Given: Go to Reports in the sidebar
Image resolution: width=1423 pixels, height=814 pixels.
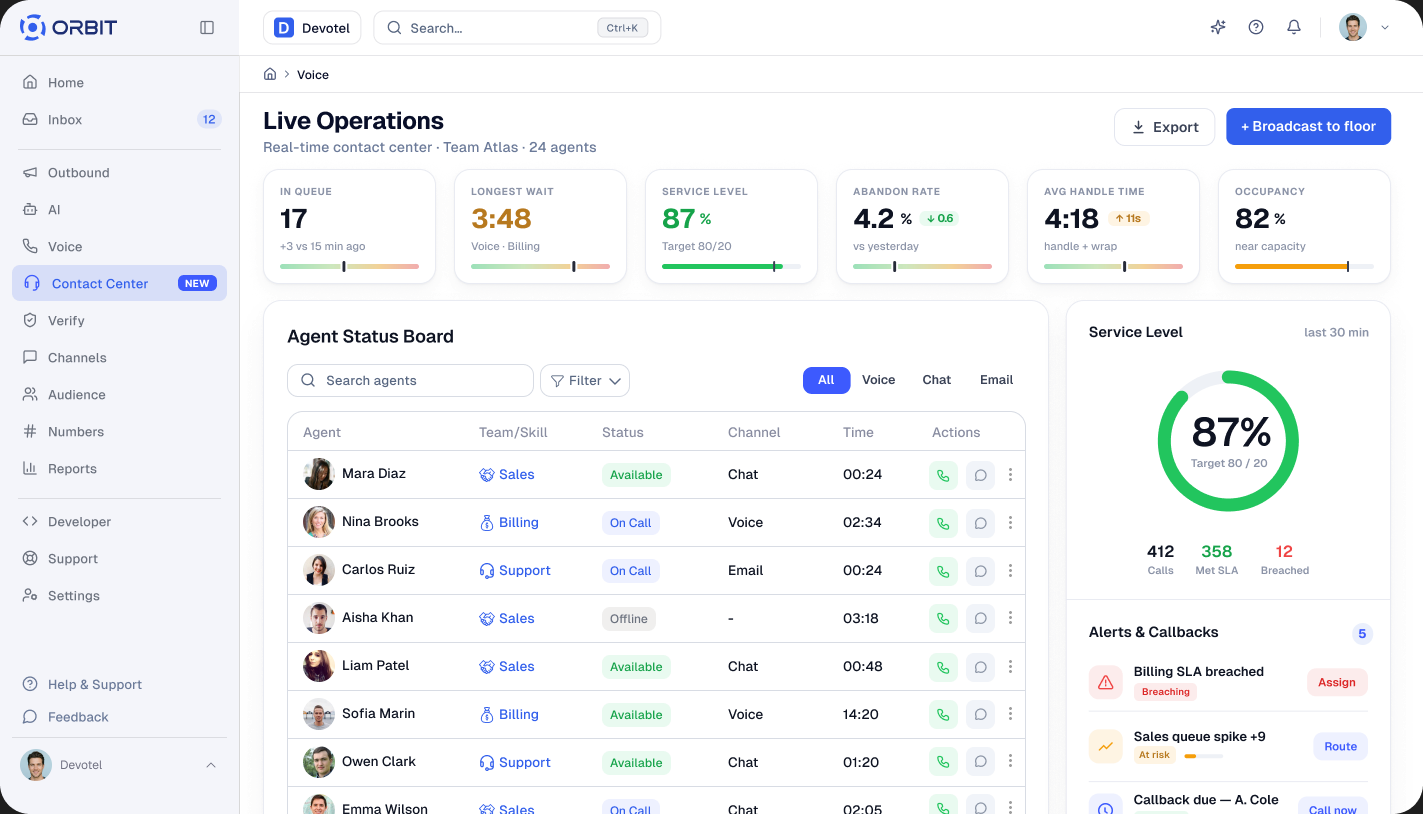Looking at the screenshot, I should tap(120, 469).
